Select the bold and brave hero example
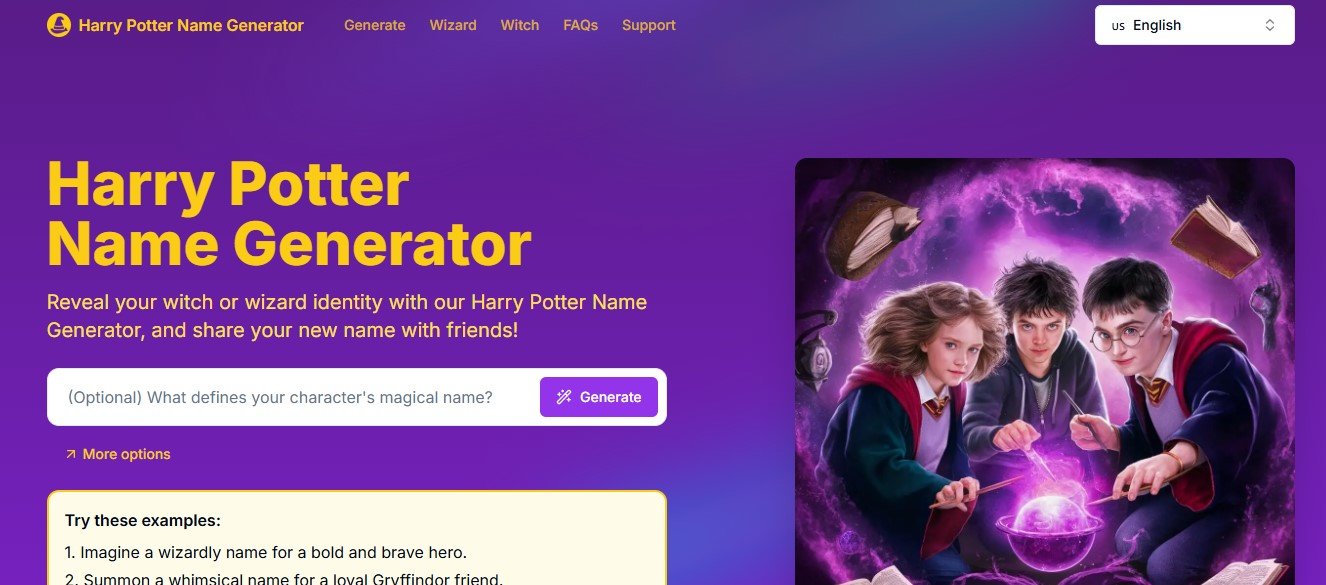Image resolution: width=1326 pixels, height=585 pixels. pyautogui.click(x=266, y=552)
